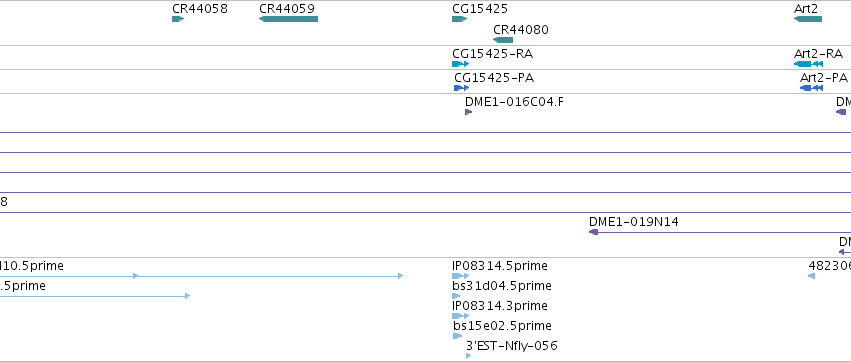Select the CG15425 gene glyph
The height and width of the screenshot is (362, 851).
(x=459, y=19)
